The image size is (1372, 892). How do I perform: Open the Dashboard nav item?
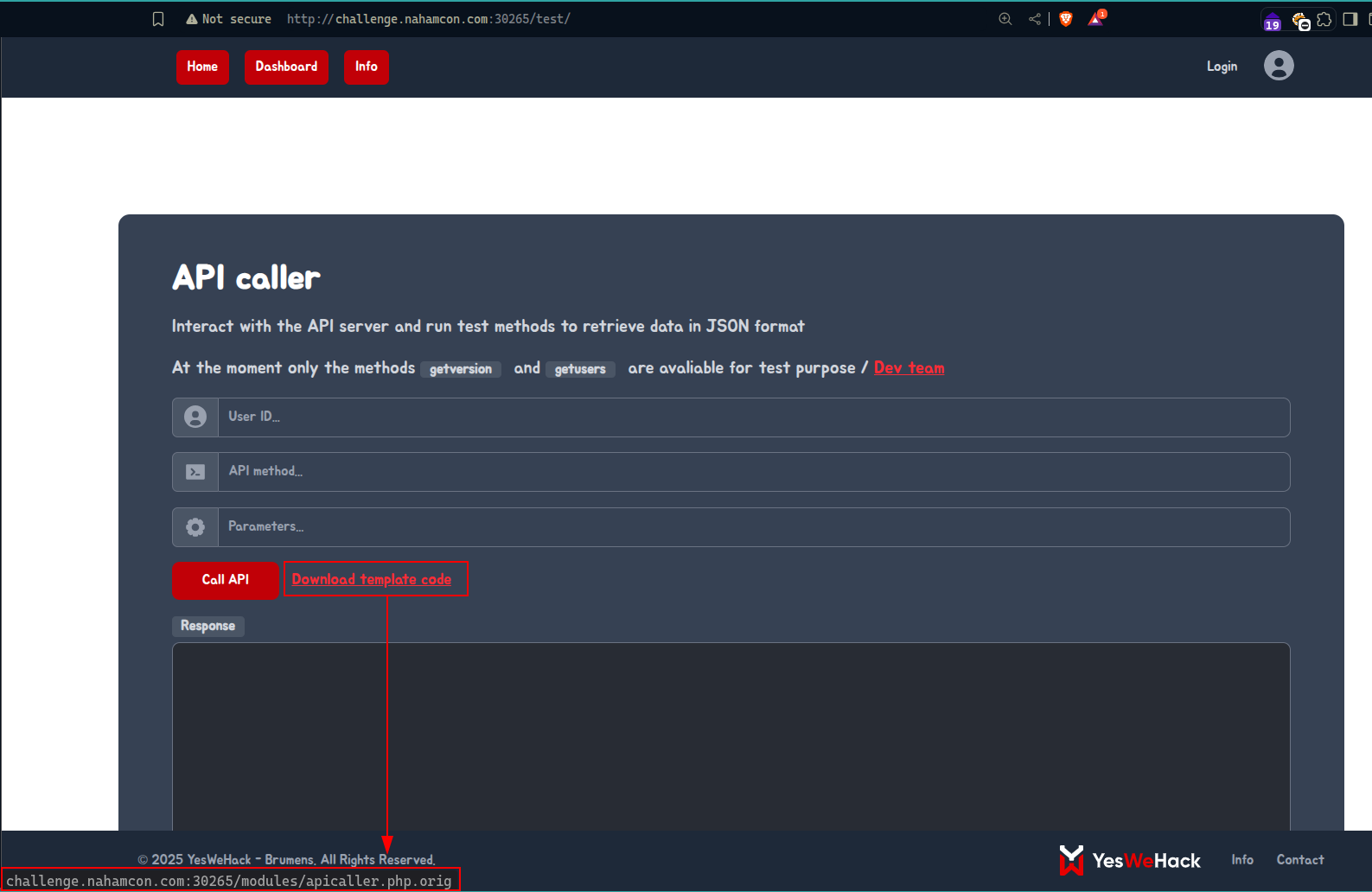pos(286,67)
